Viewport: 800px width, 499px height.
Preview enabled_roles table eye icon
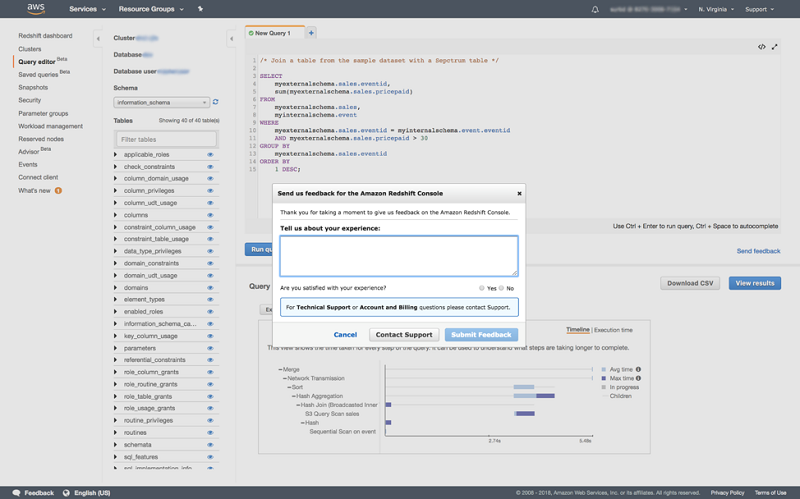(x=210, y=312)
